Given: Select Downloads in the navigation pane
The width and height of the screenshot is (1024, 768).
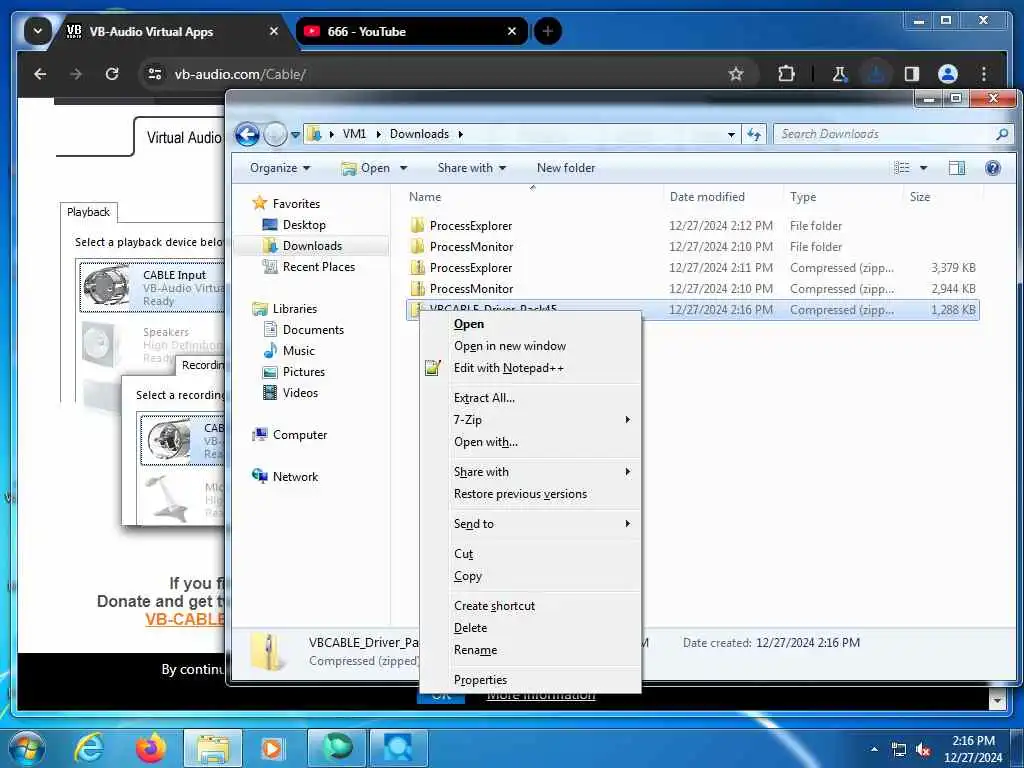Looking at the screenshot, I should (x=302, y=246).
